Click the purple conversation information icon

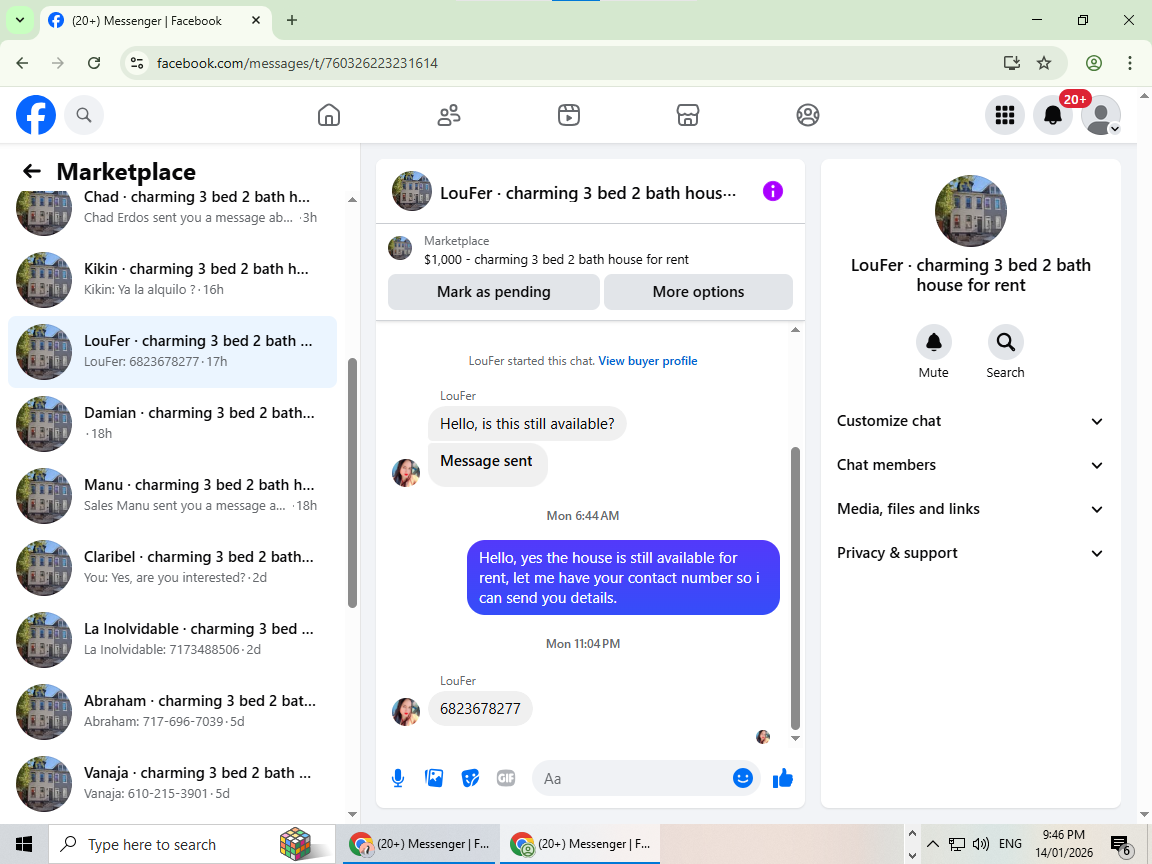click(x=772, y=192)
